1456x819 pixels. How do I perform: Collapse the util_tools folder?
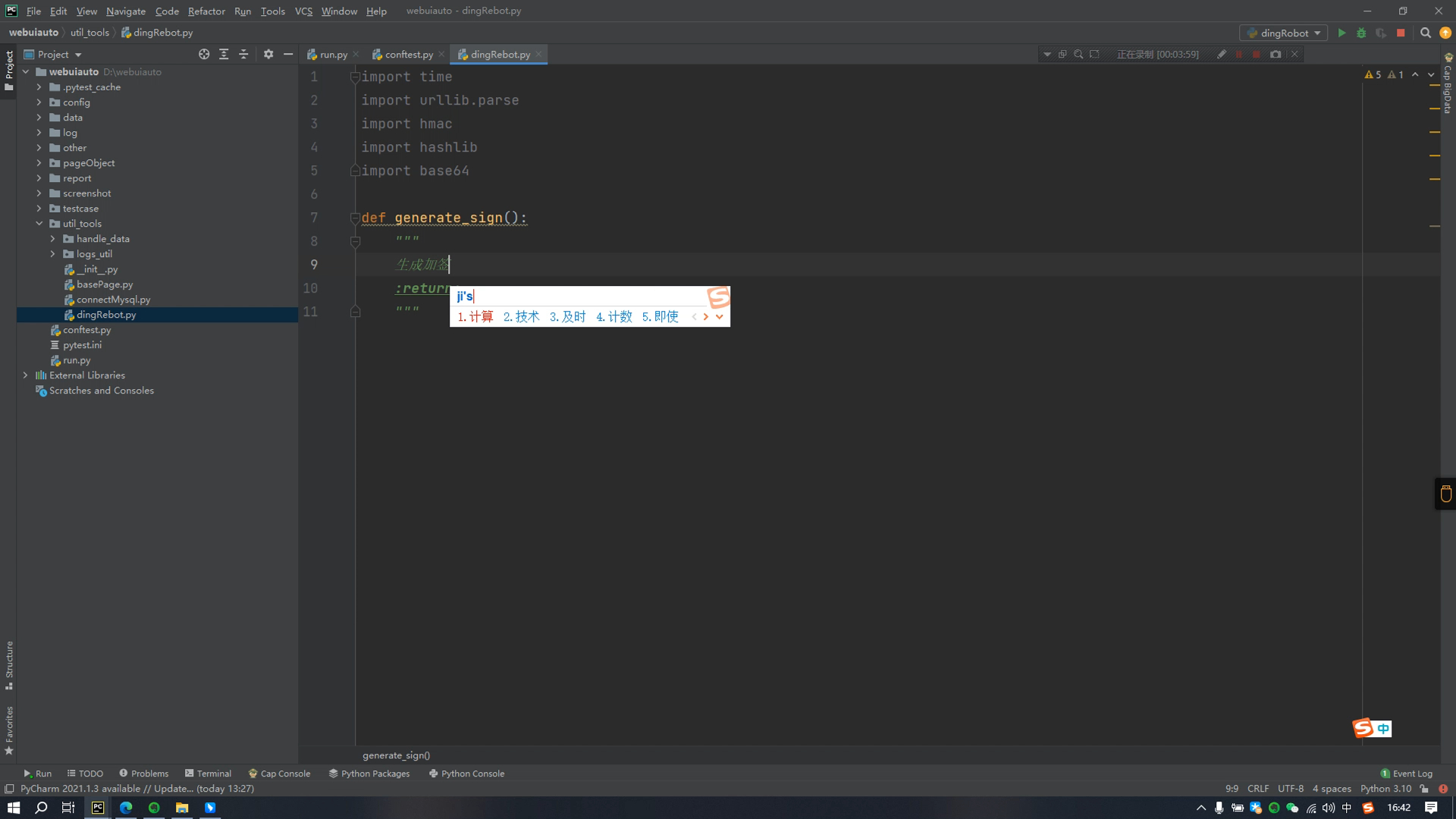(x=39, y=224)
